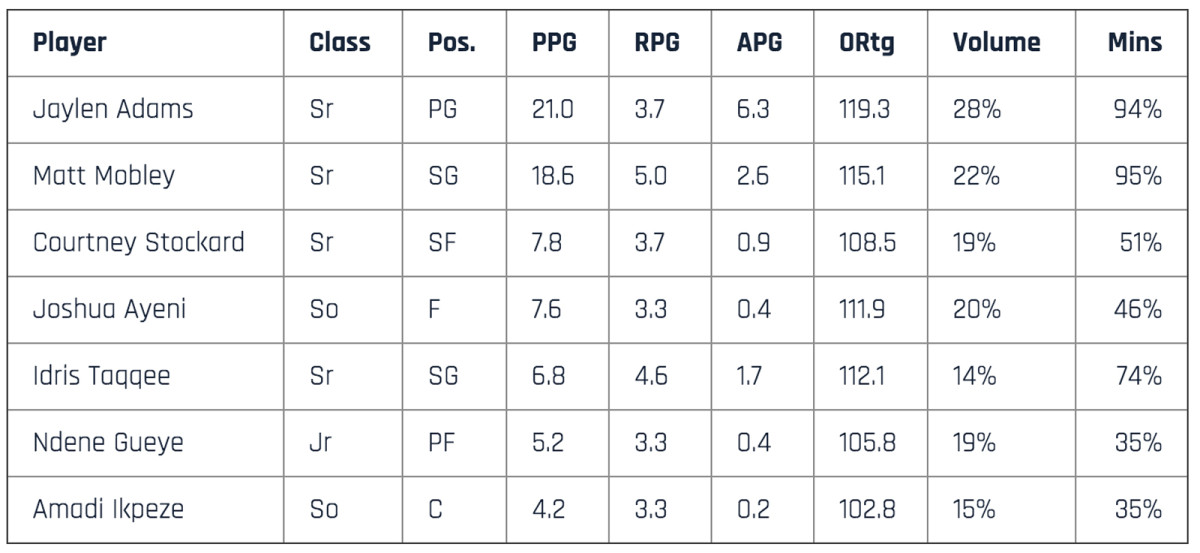Viewport: 1200px width, 553px height.
Task: Click the RPG column header
Action: (x=657, y=42)
